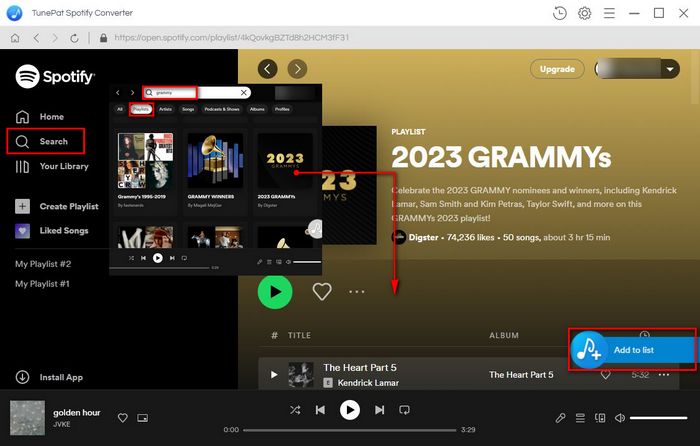The image size is (700, 446).
Task: Open TunePat settings gear
Action: [584, 13]
